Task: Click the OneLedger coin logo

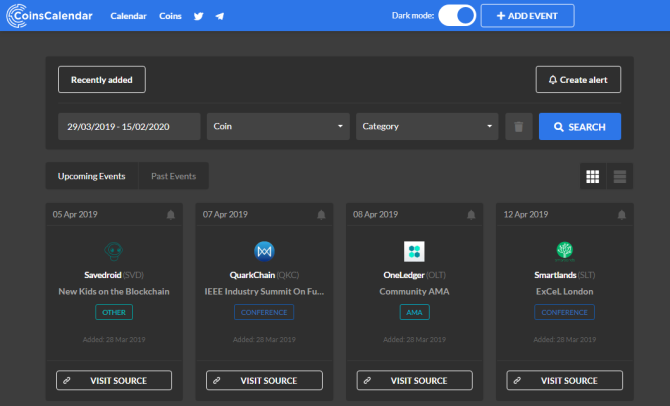Action: click(x=414, y=251)
